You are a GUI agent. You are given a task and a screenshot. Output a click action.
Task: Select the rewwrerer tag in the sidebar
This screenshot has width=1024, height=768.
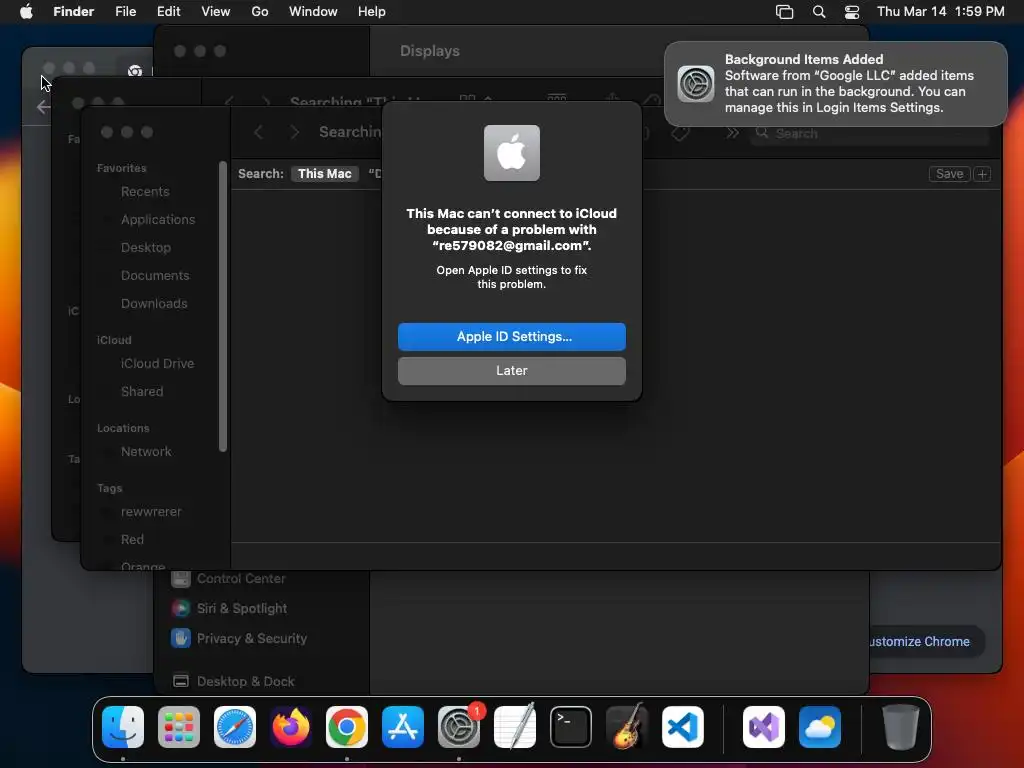point(151,511)
